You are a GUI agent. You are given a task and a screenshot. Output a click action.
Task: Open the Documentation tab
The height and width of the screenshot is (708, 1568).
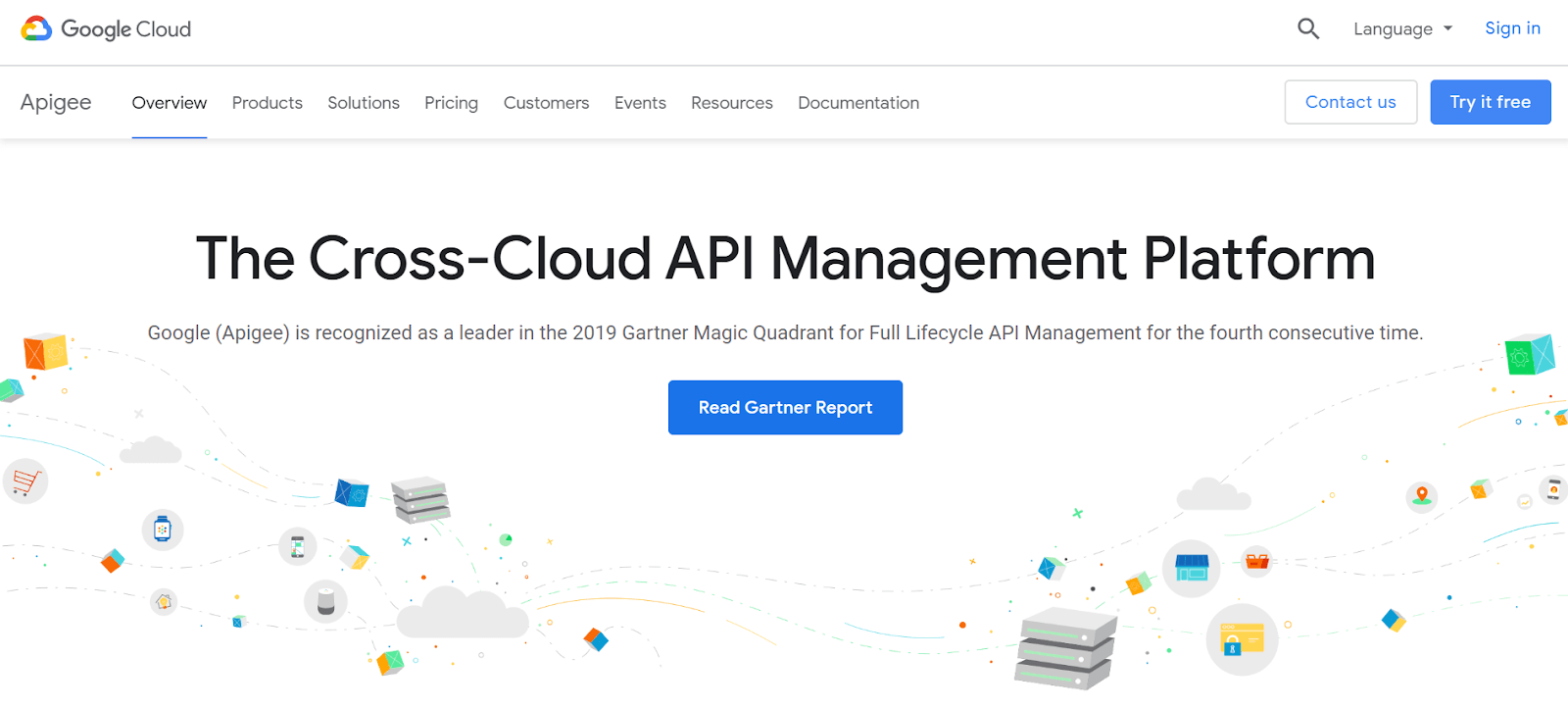point(858,103)
